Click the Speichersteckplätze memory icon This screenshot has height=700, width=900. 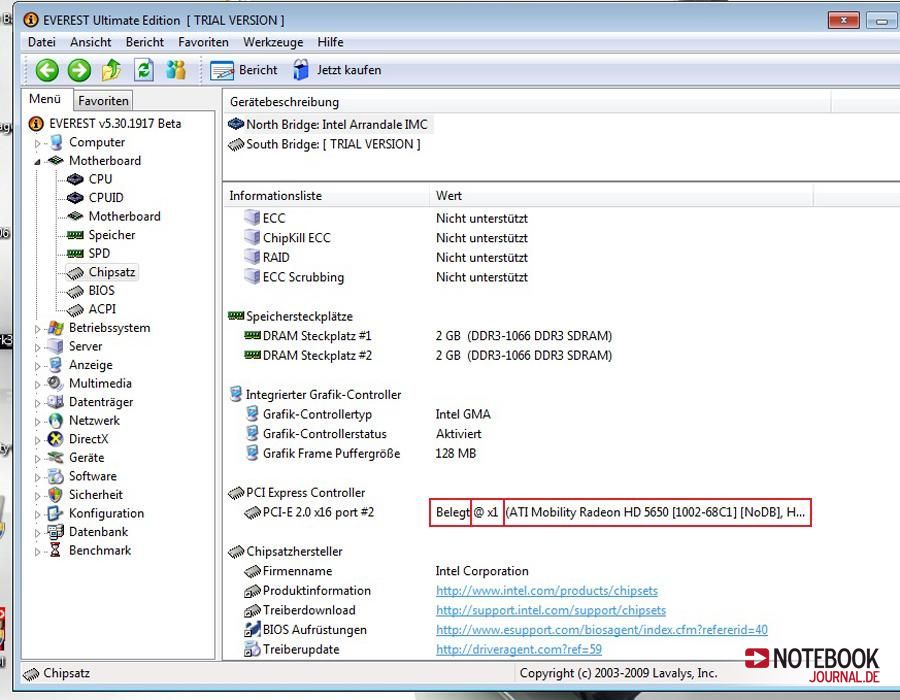click(236, 316)
